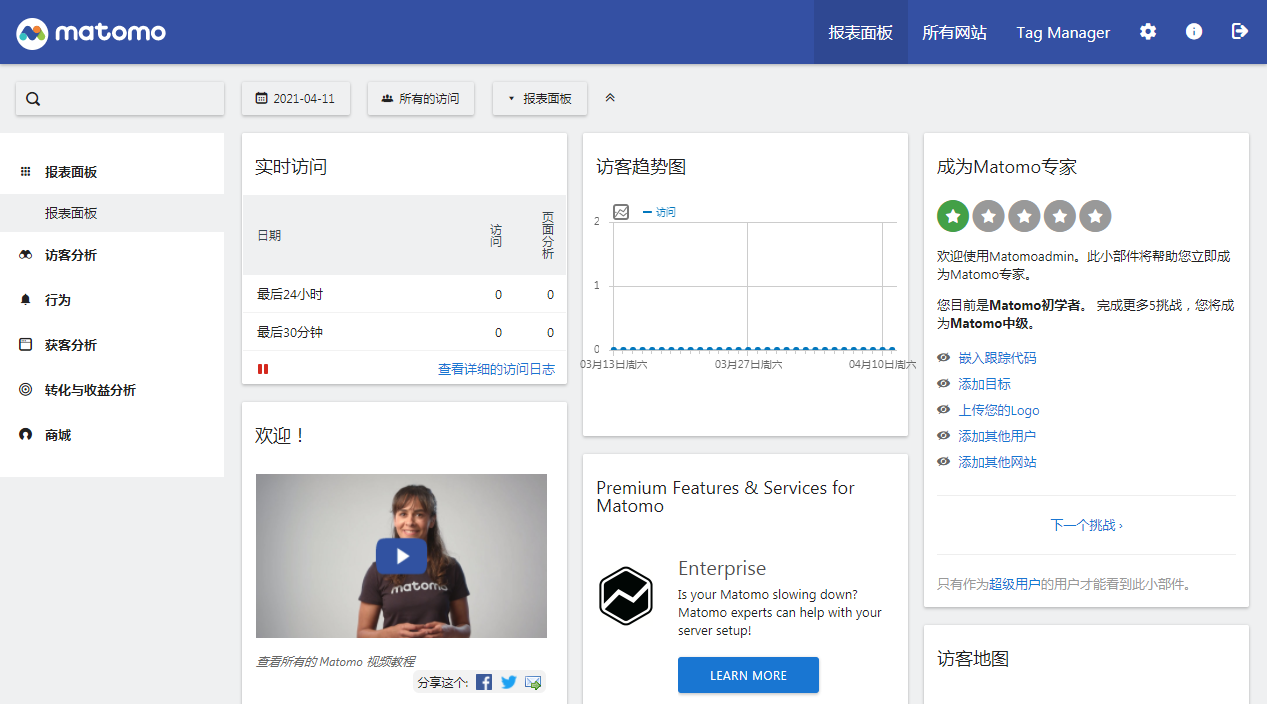Click the Matomo logo
Image resolution: width=1267 pixels, height=704 pixels.
click(91, 33)
